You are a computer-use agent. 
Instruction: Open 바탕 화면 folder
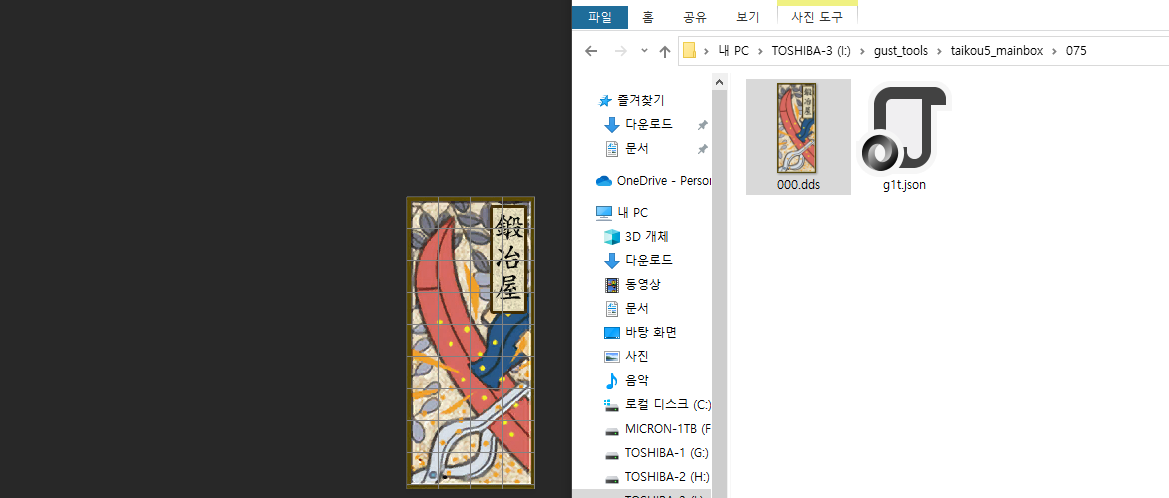[650, 332]
